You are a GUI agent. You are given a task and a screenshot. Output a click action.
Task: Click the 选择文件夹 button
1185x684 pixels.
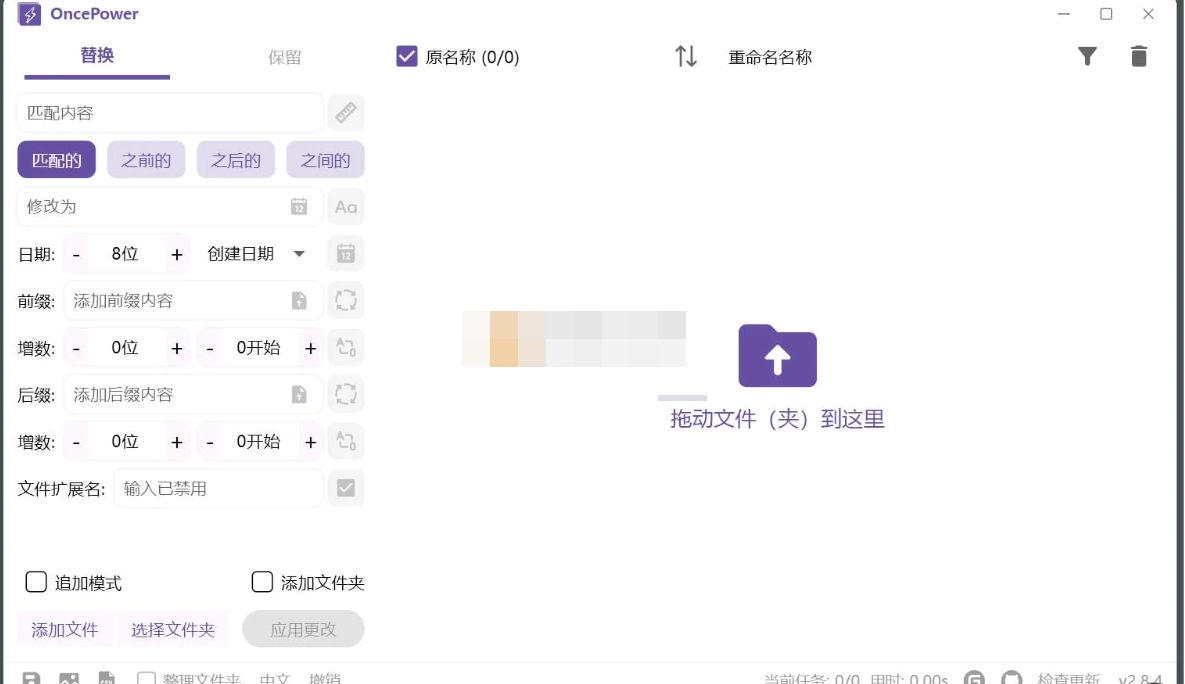[173, 629]
